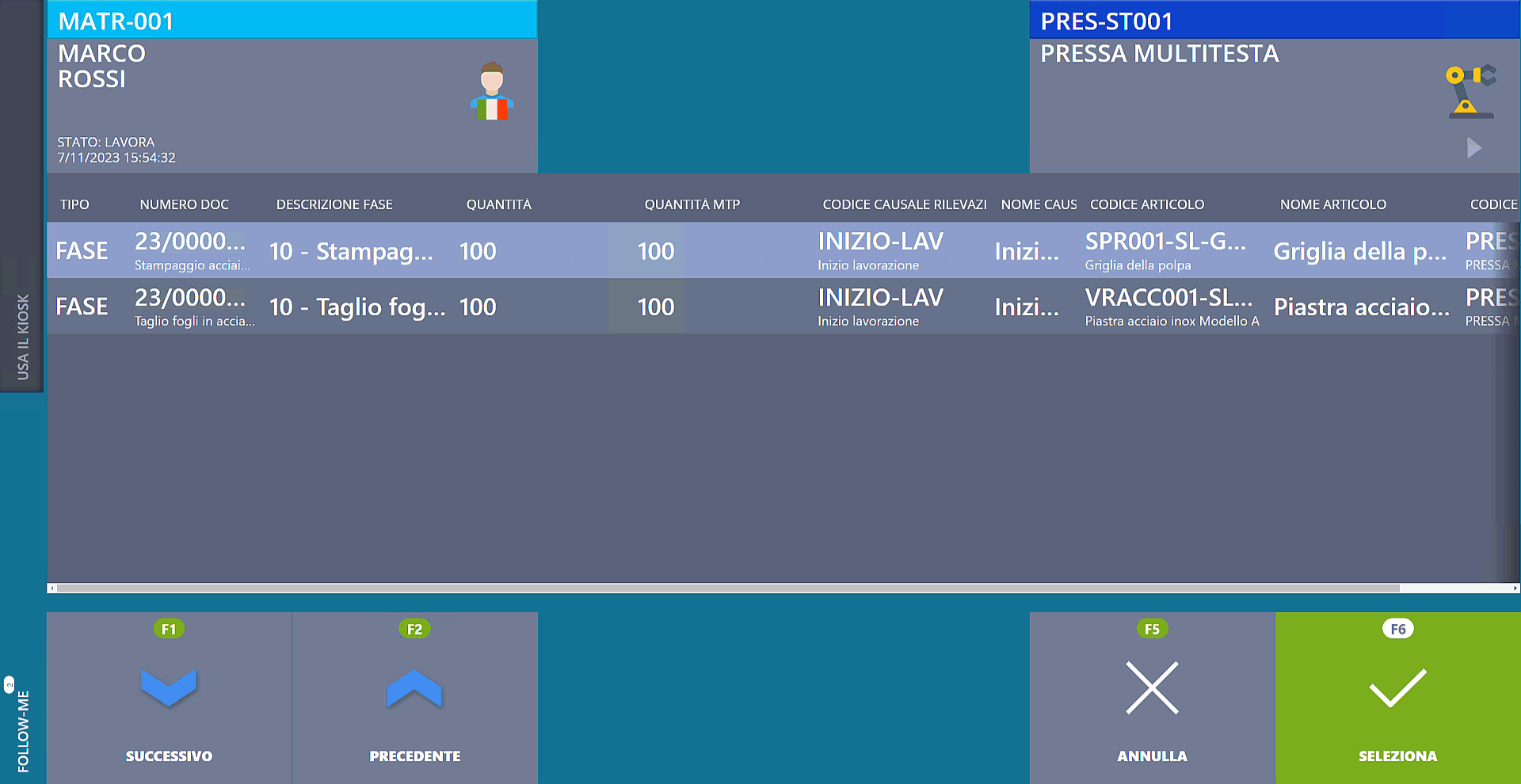The width and height of the screenshot is (1521, 784).
Task: Click the SELEZIONA button label
Action: coord(1397,756)
